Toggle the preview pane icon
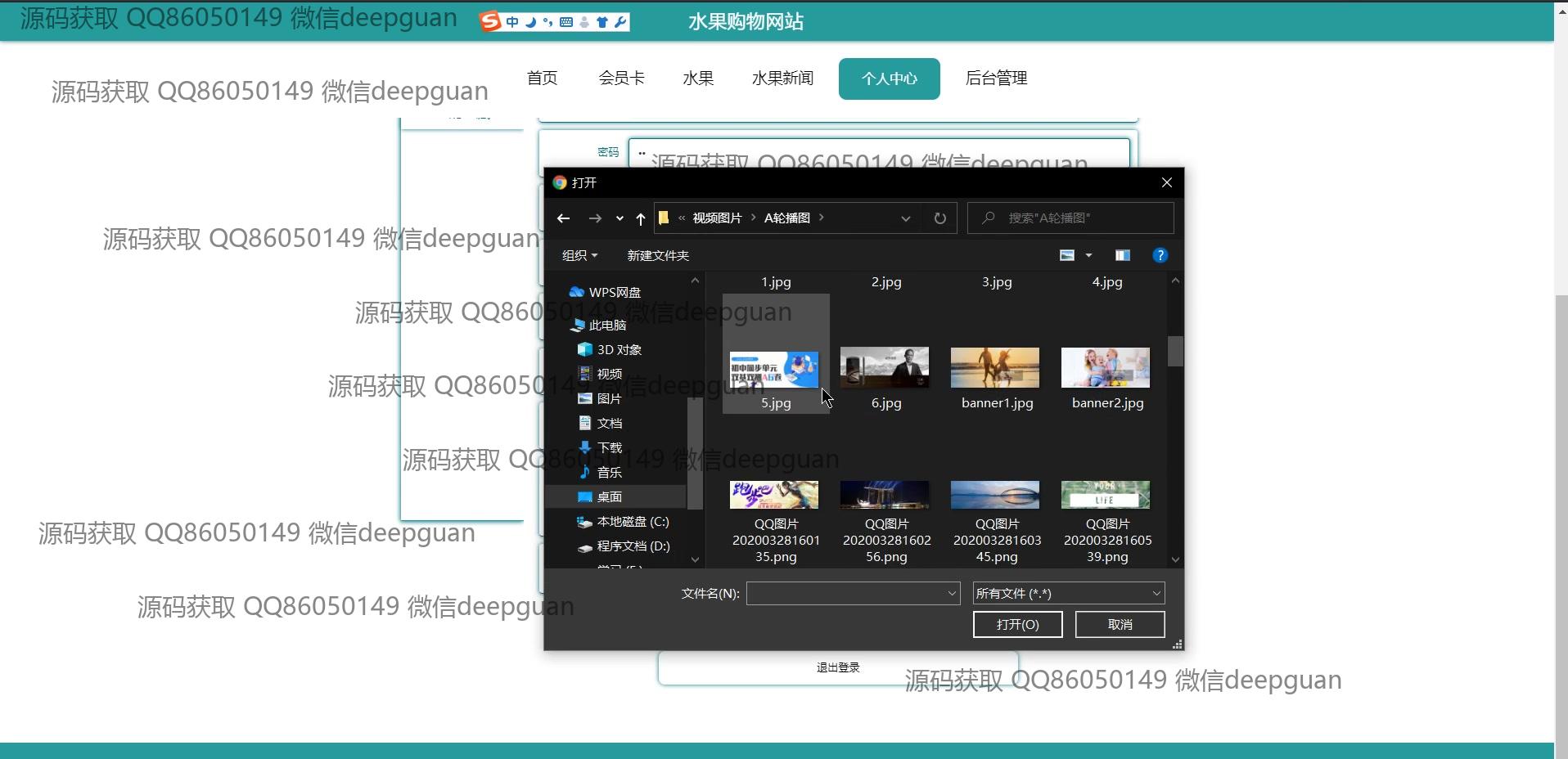 pos(1122,255)
